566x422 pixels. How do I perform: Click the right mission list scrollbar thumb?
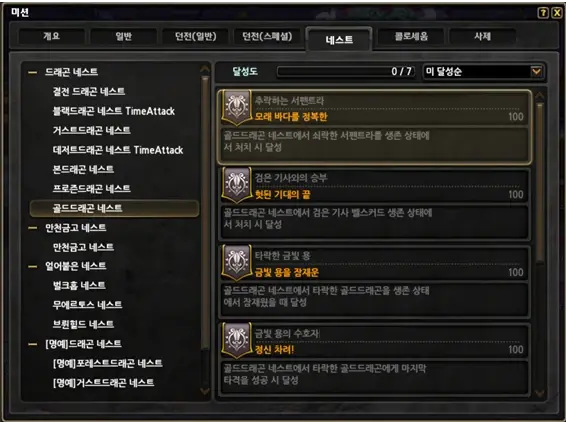[540, 182]
